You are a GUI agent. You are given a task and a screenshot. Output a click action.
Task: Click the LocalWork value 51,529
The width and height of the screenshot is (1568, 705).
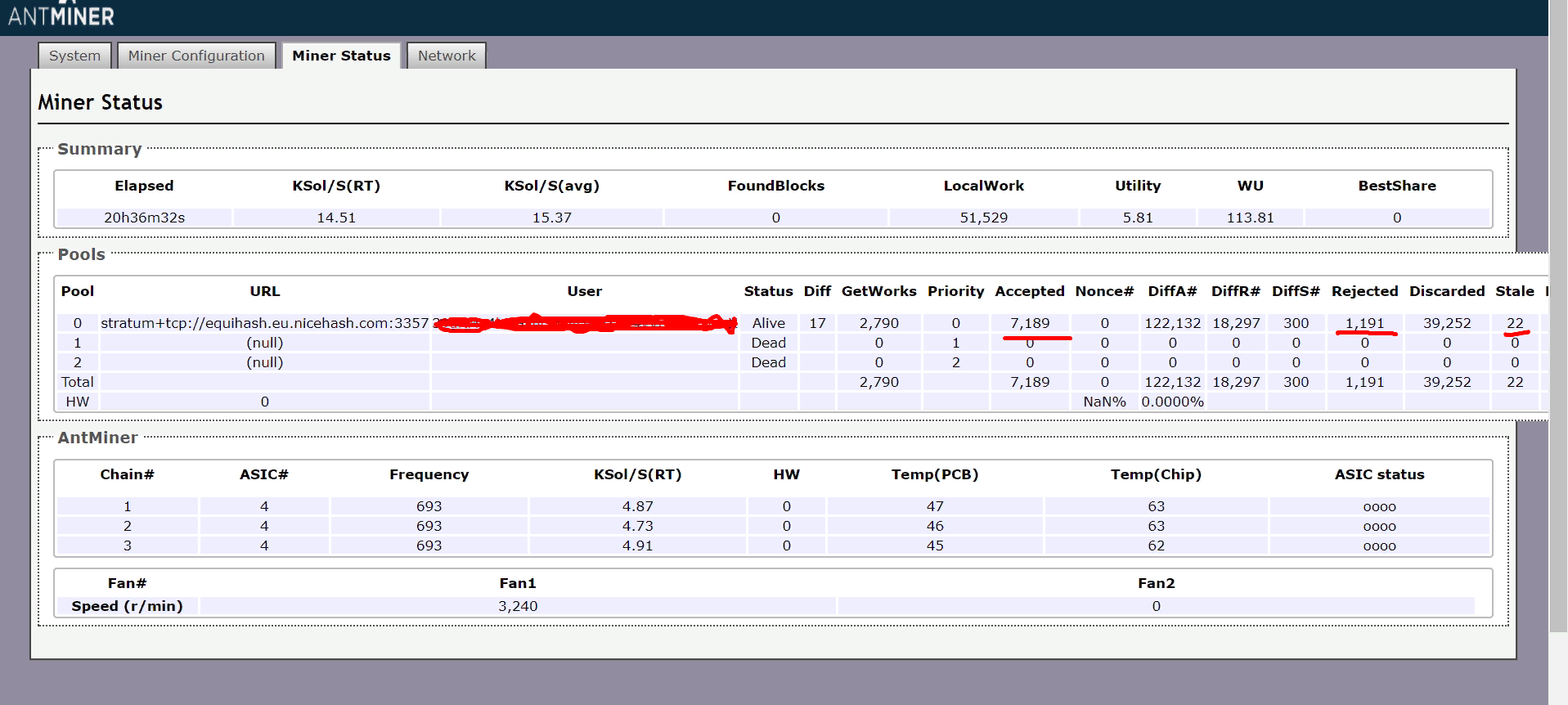(983, 218)
